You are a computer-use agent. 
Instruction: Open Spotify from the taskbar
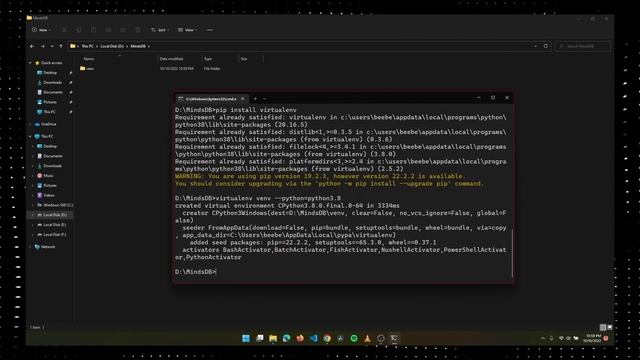tap(354, 338)
